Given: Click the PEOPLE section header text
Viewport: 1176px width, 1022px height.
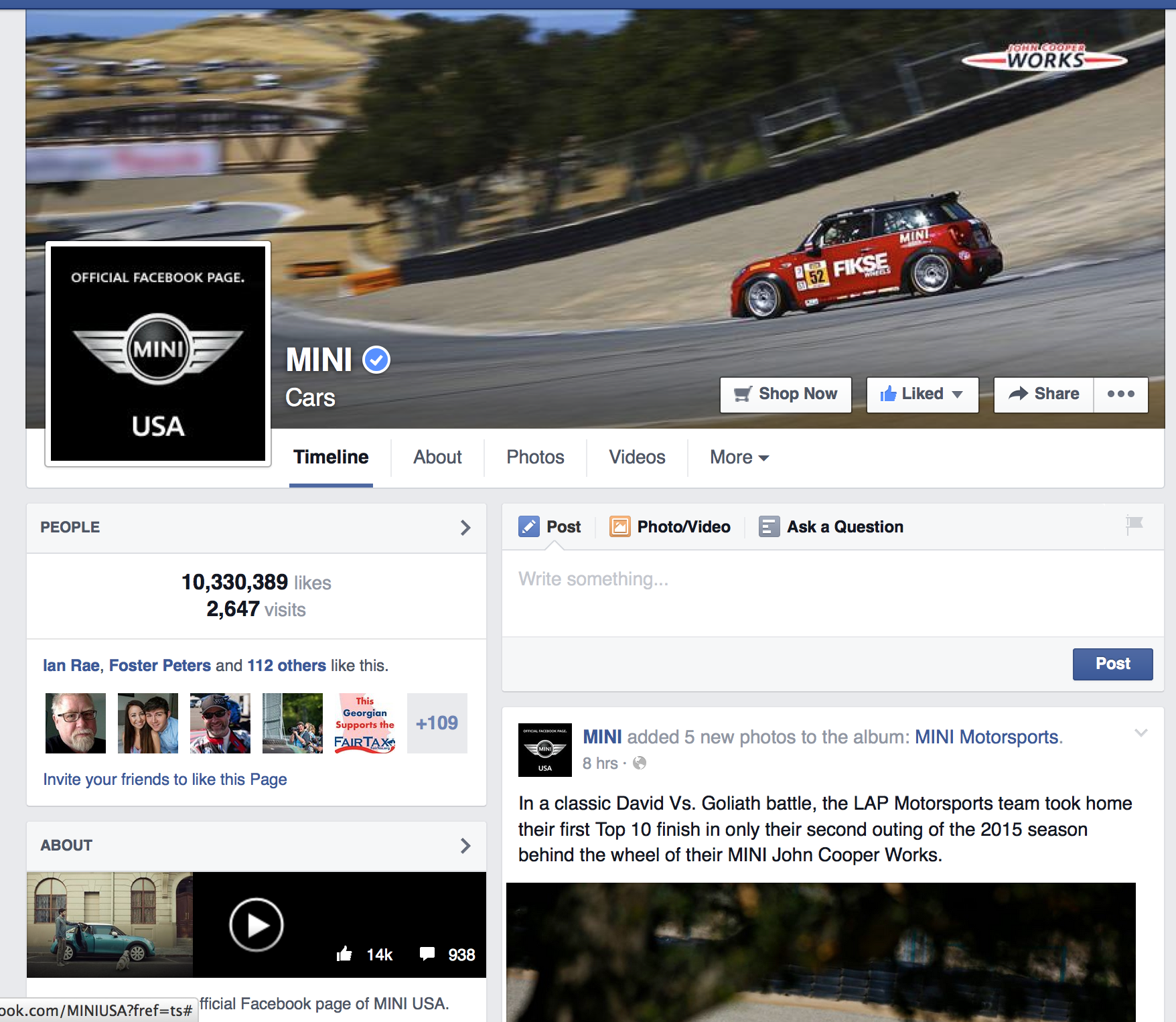Looking at the screenshot, I should 70,528.
